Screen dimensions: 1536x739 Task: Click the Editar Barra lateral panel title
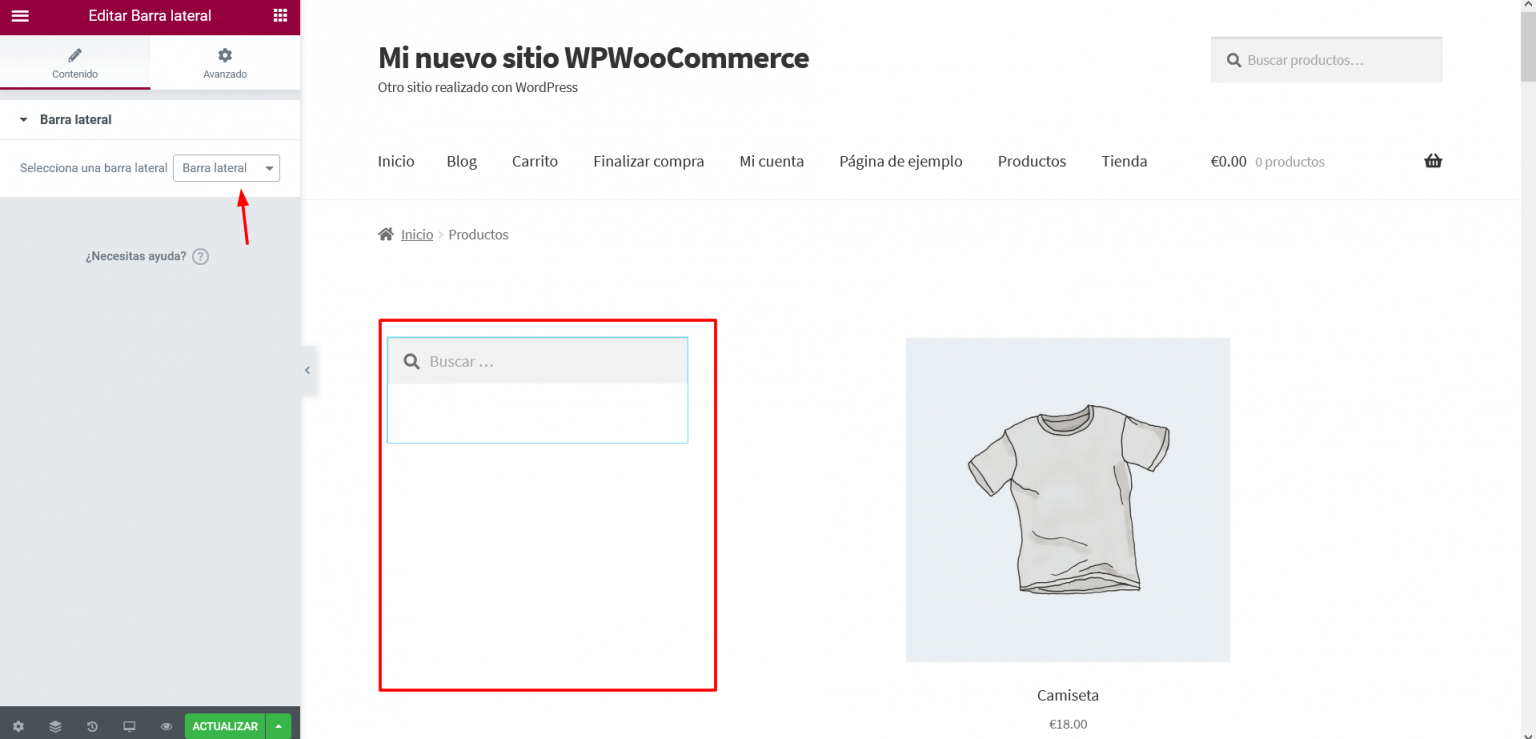click(150, 16)
